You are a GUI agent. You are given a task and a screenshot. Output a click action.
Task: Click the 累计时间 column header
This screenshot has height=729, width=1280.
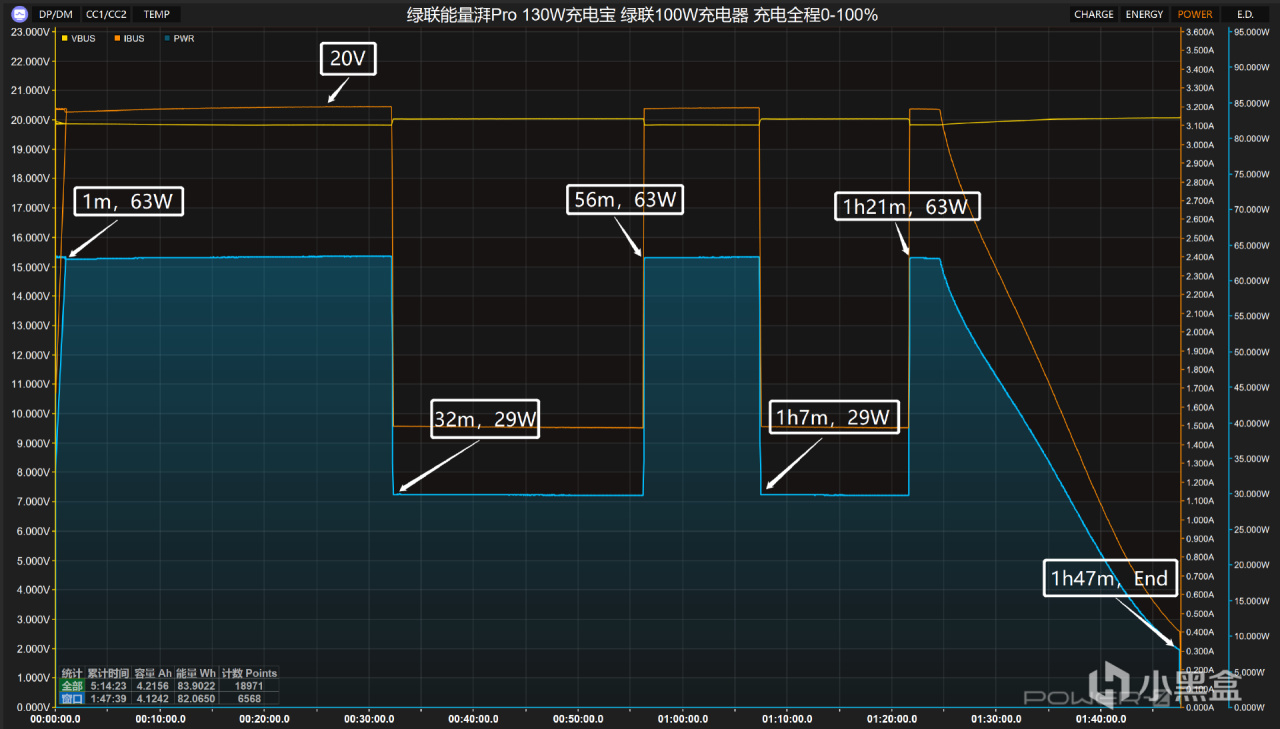(108, 673)
